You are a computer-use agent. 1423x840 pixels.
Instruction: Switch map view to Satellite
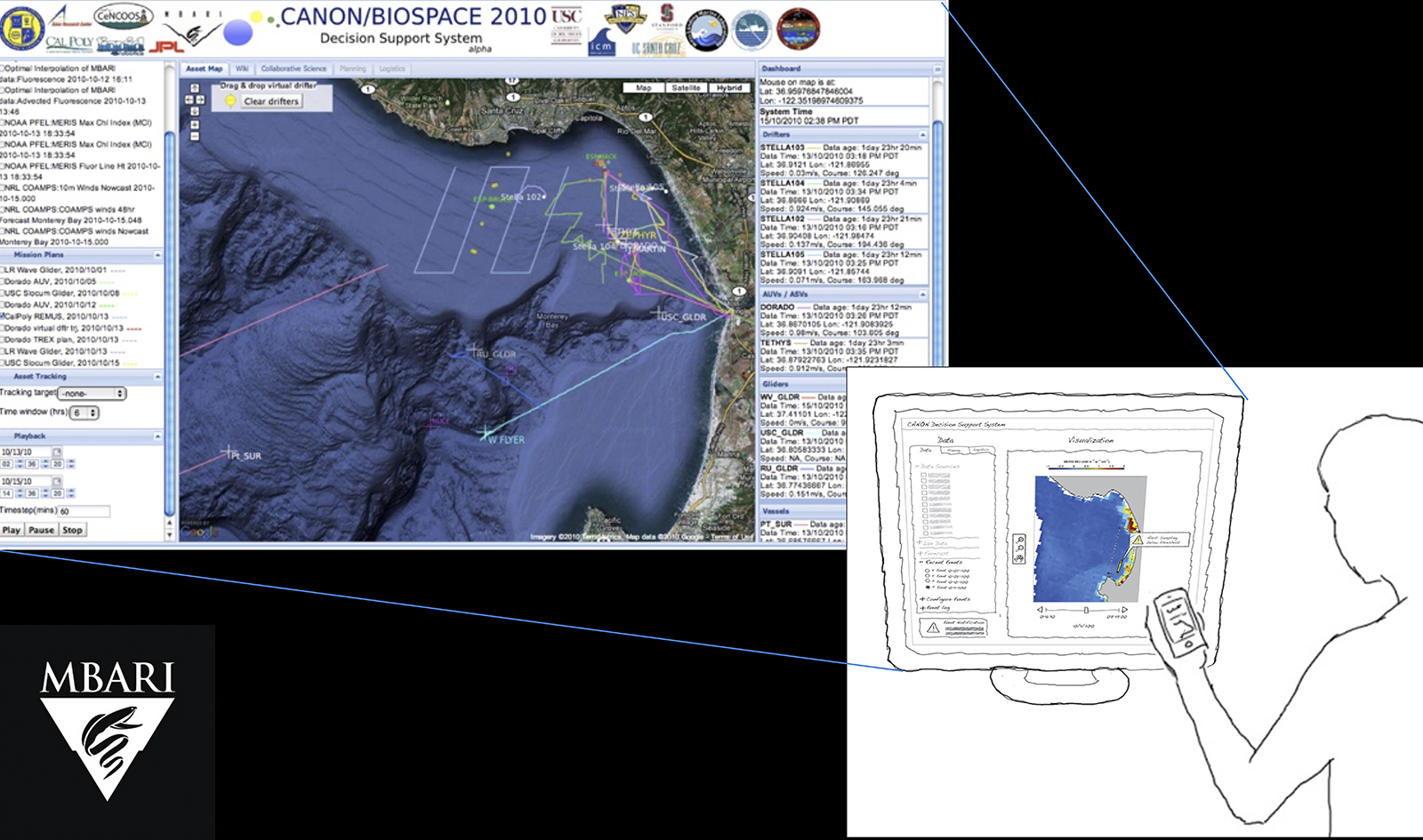tap(686, 88)
